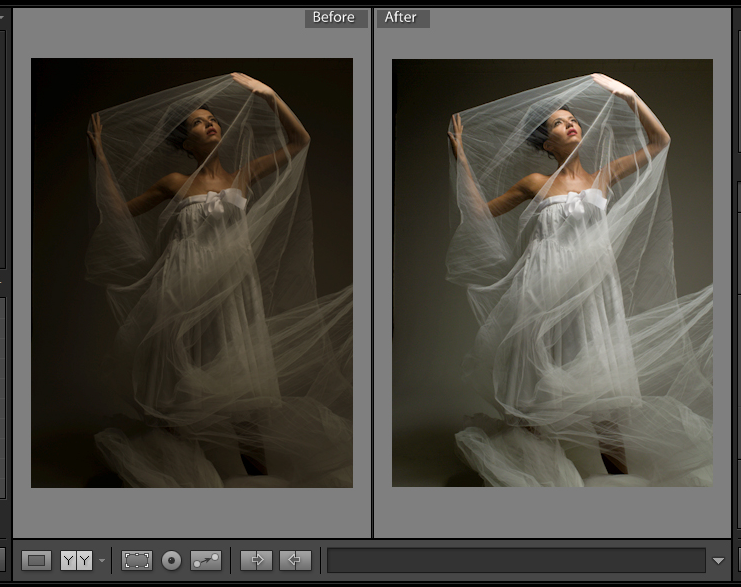Select the Remove Spots linked-dots tool
741x587 pixels.
click(x=205, y=560)
